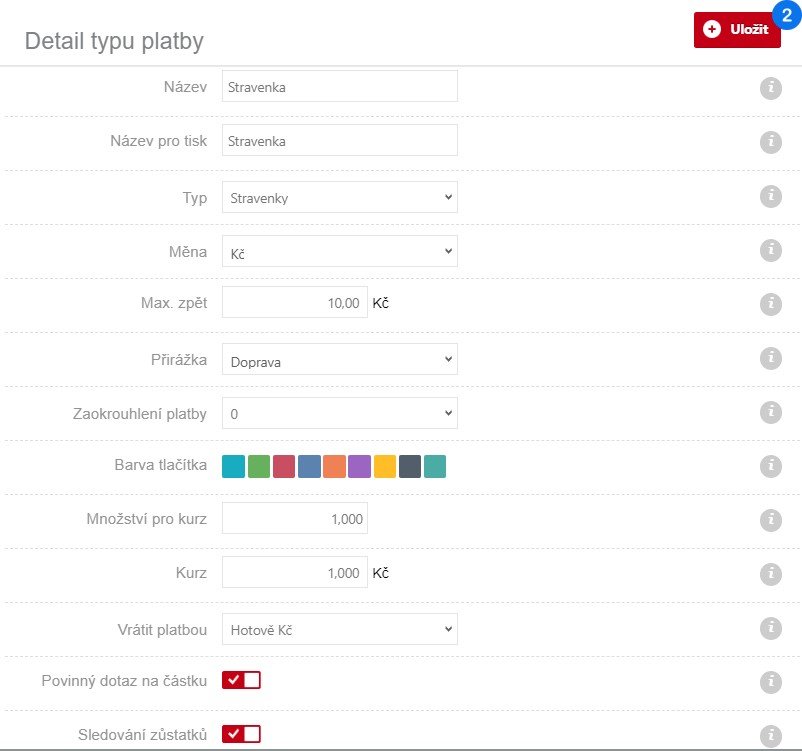Image resolution: width=802 pixels, height=751 pixels.
Task: Click the red Uložit save button
Action: pyautogui.click(x=737, y=30)
